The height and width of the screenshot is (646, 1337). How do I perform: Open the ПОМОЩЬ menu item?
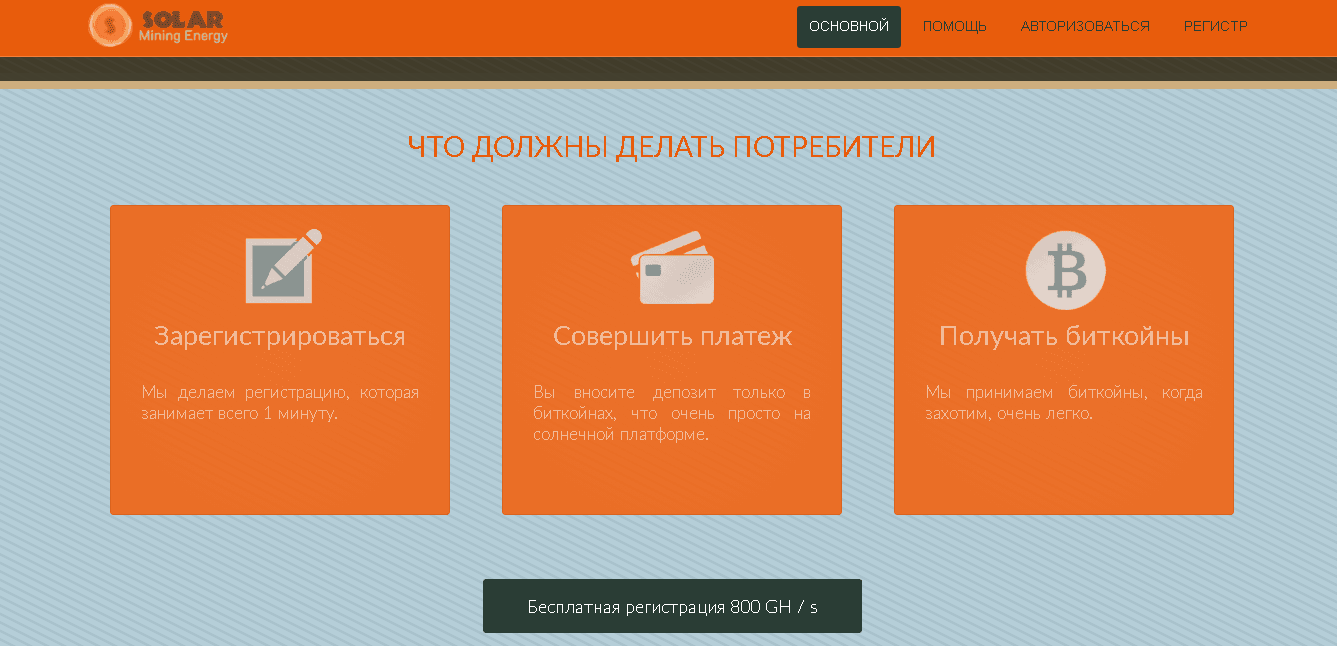tap(954, 26)
